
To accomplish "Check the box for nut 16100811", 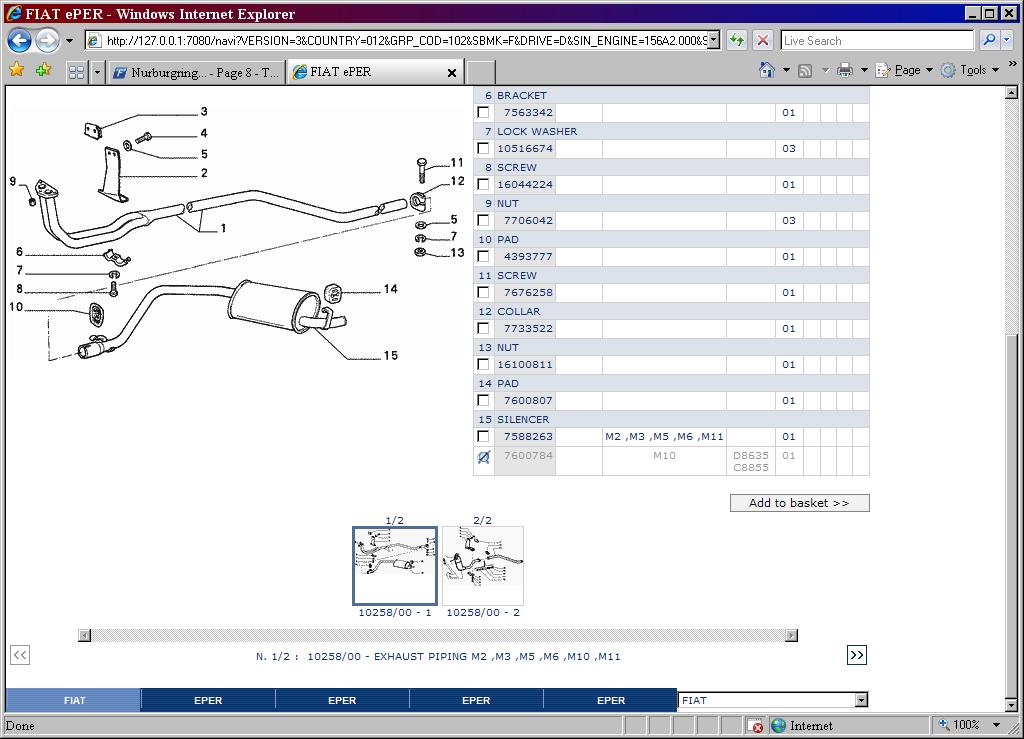I will 483,364.
